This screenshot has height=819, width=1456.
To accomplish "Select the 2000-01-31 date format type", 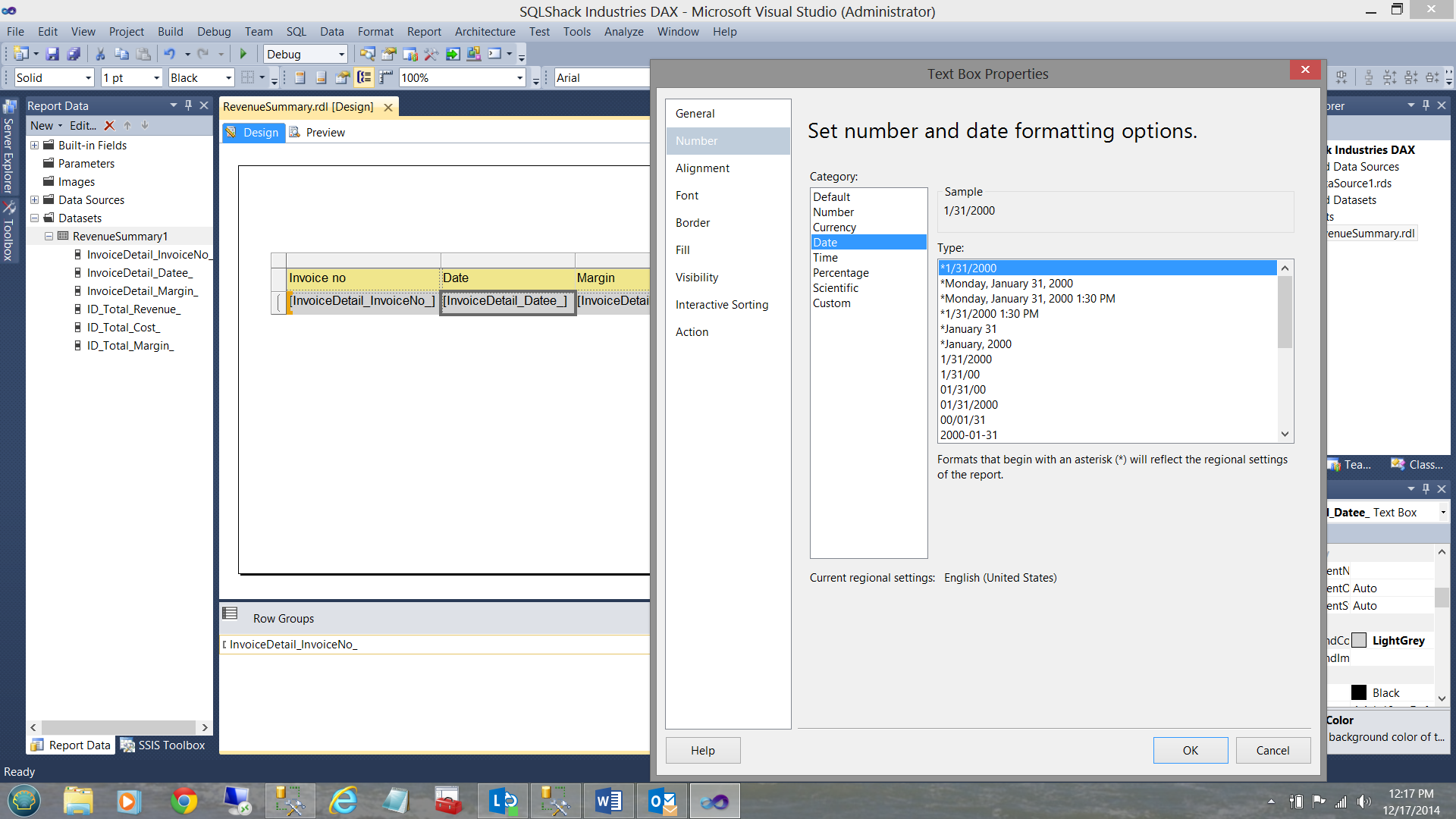I will click(968, 435).
